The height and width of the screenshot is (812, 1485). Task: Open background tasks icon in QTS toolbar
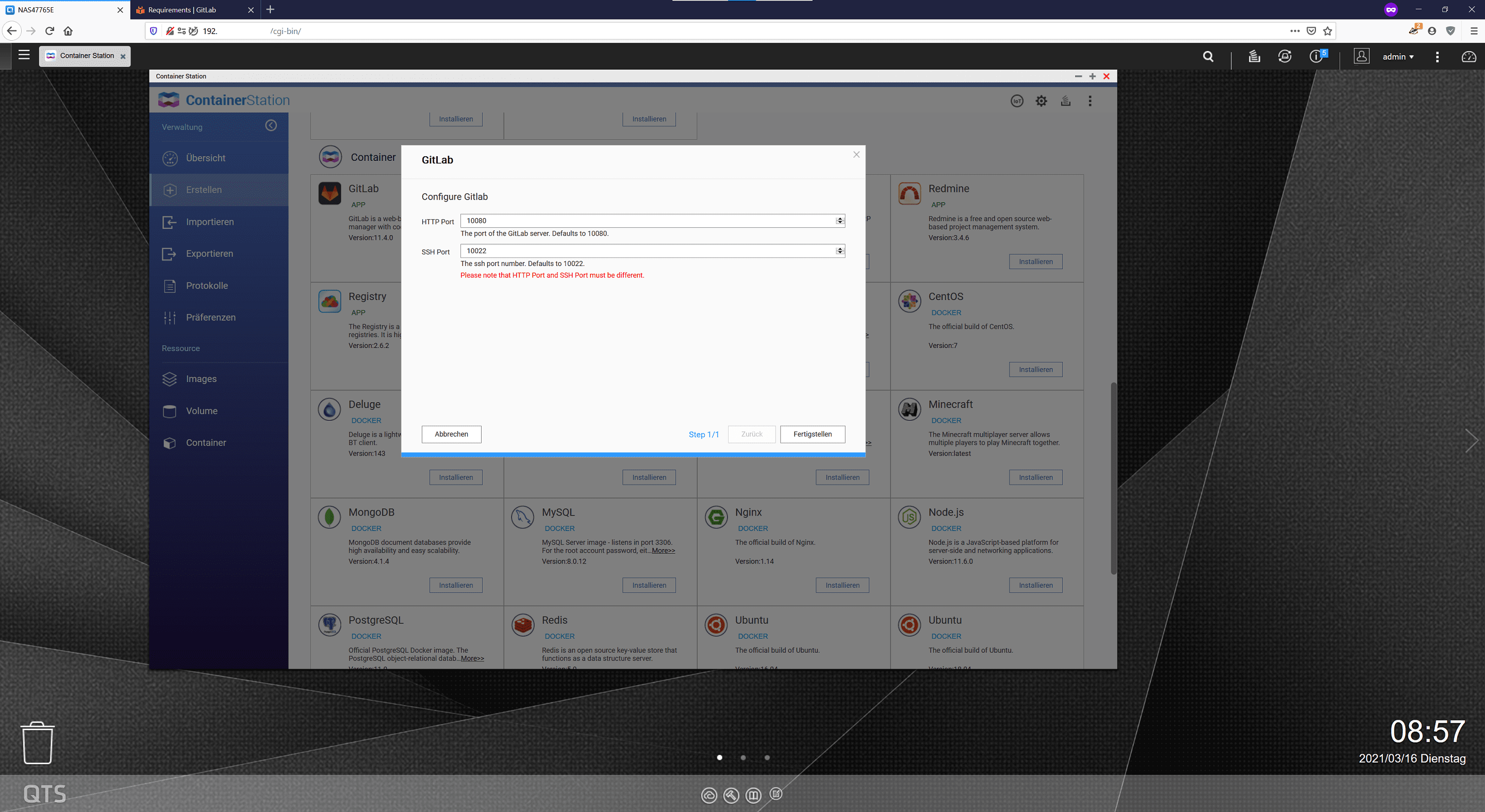click(x=1255, y=57)
